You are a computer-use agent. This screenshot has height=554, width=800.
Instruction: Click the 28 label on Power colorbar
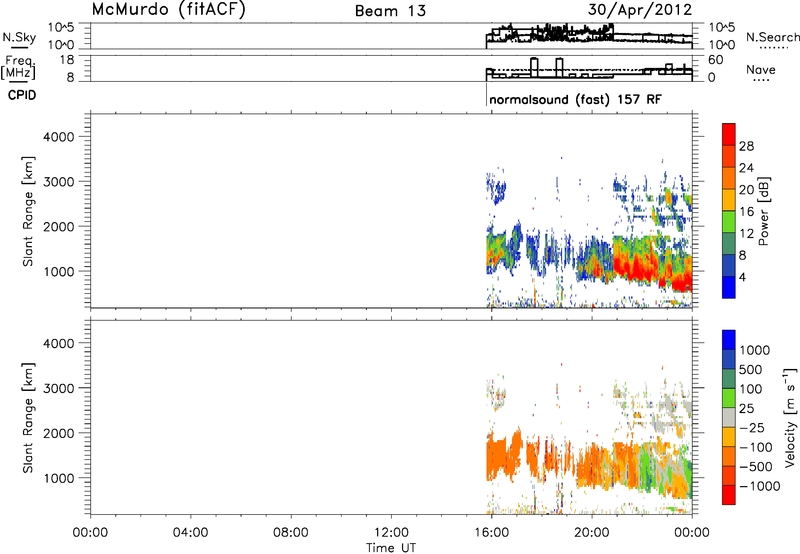click(x=746, y=146)
